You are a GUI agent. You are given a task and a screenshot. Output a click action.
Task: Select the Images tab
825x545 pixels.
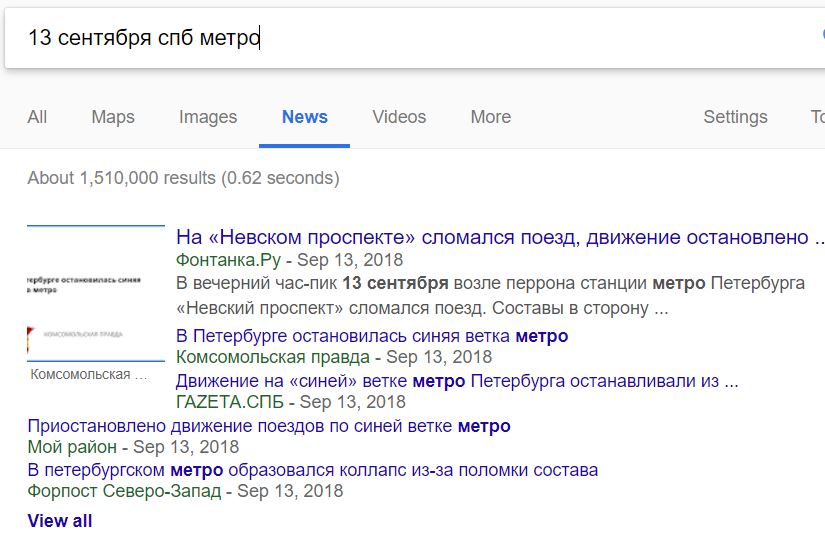(208, 117)
